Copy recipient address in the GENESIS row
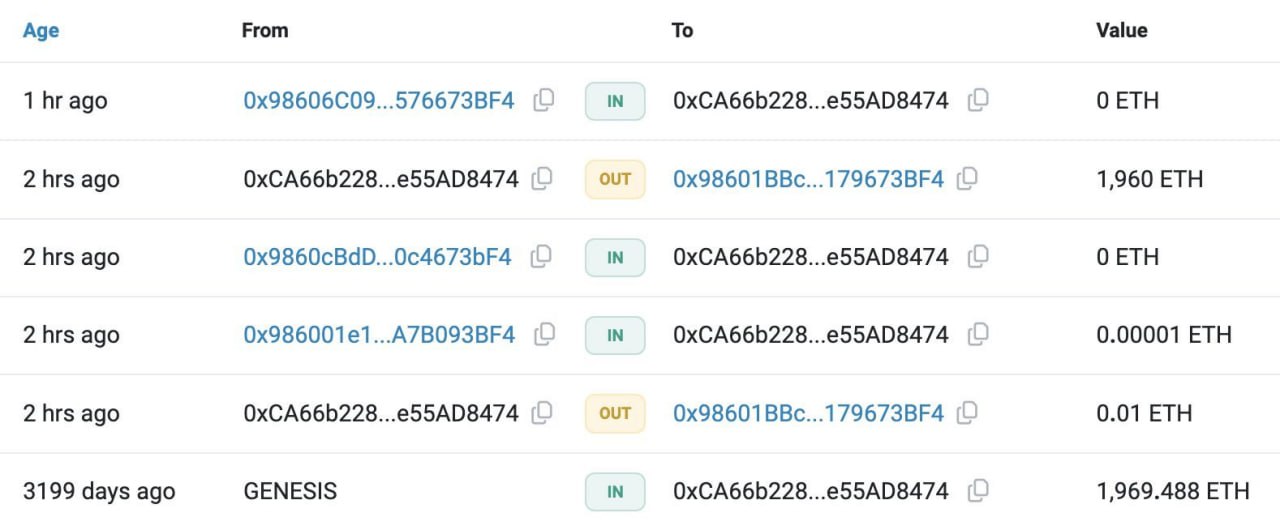The width and height of the screenshot is (1280, 530). [978, 490]
